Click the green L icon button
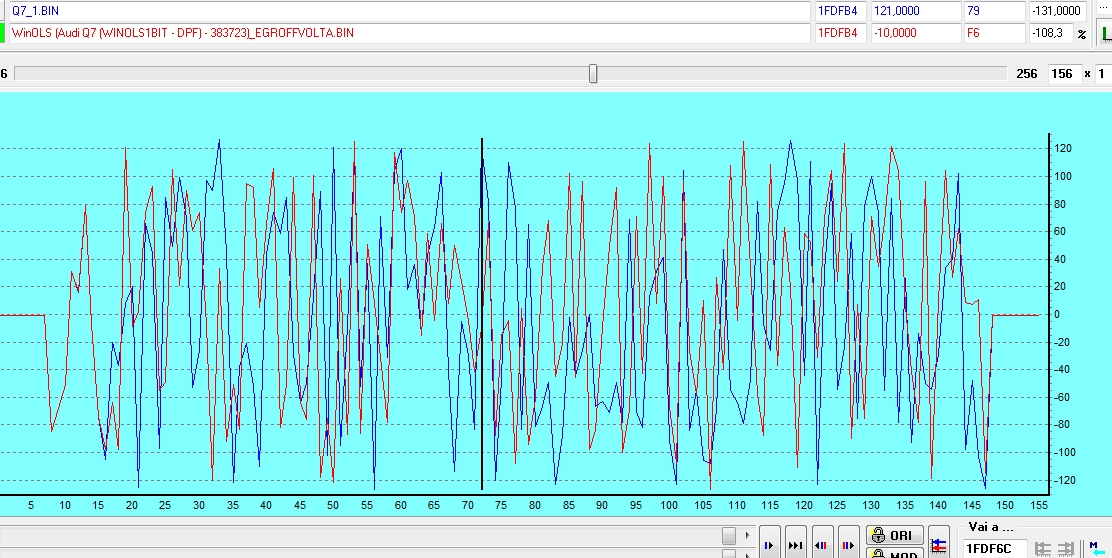Image resolution: width=1112 pixels, height=558 pixels. click(x=1104, y=33)
